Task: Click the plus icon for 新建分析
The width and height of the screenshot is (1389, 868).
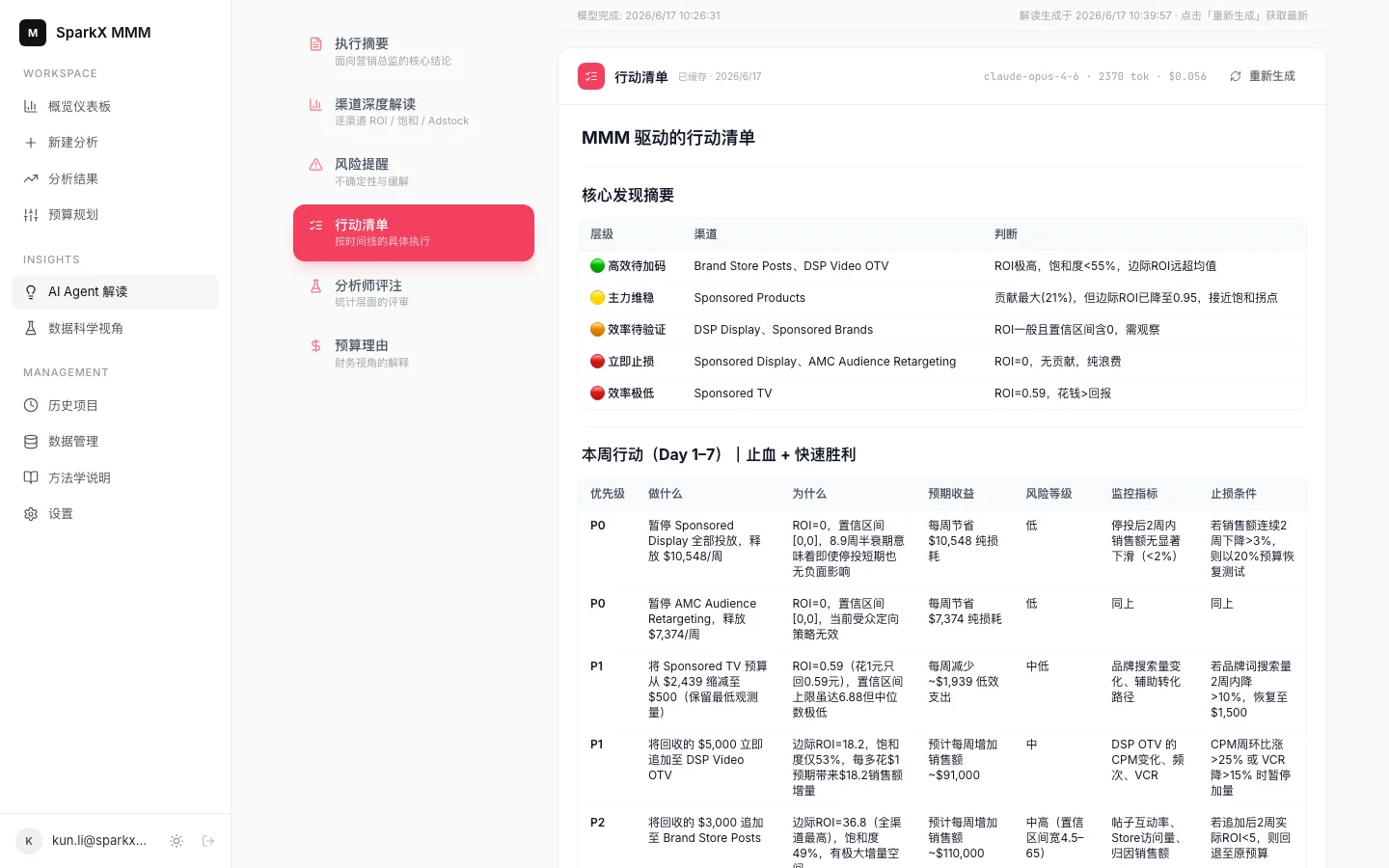Action: coord(31,143)
